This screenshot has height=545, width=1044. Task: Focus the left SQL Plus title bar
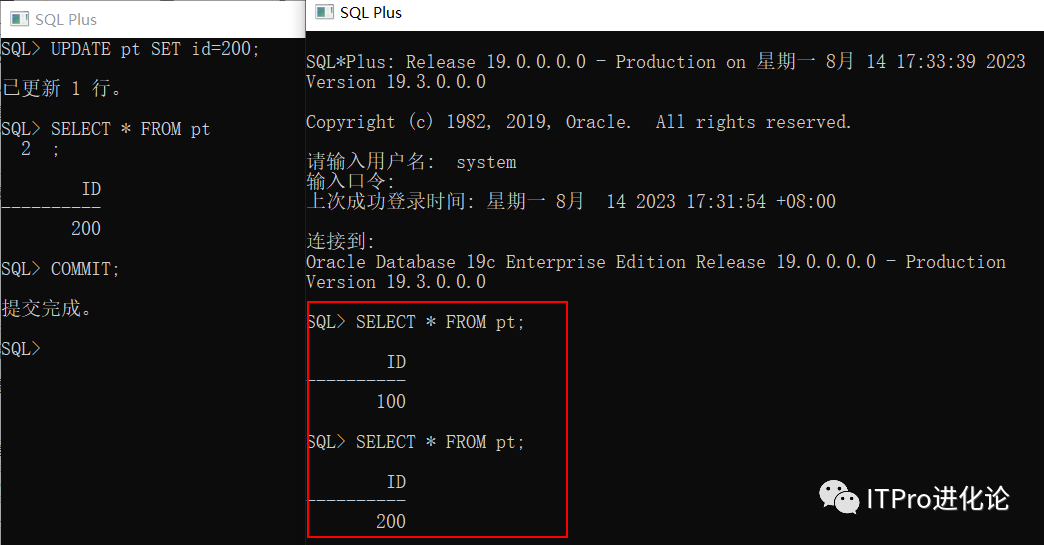[150, 19]
